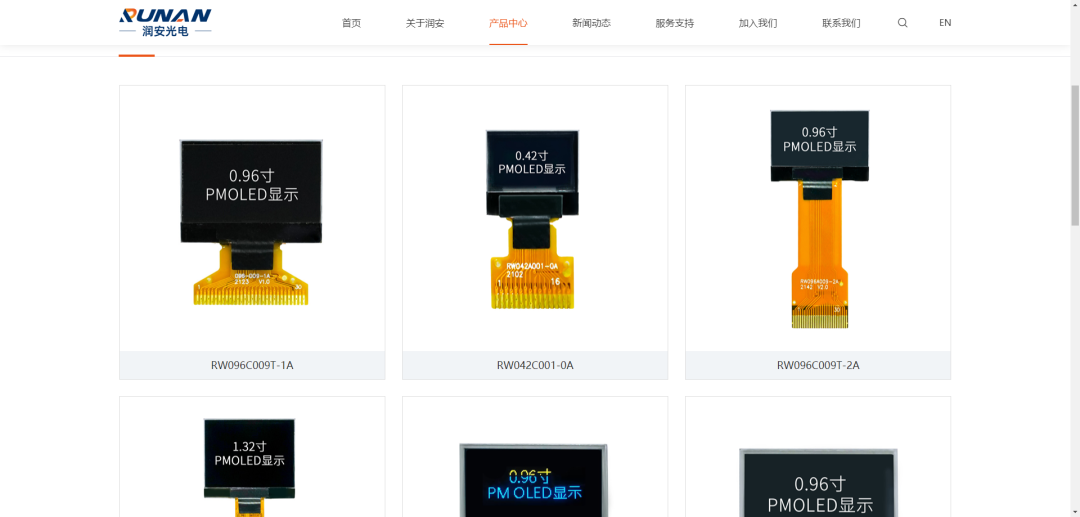Click the RW096C009T-1A product label
This screenshot has width=1080, height=517.
pos(252,366)
